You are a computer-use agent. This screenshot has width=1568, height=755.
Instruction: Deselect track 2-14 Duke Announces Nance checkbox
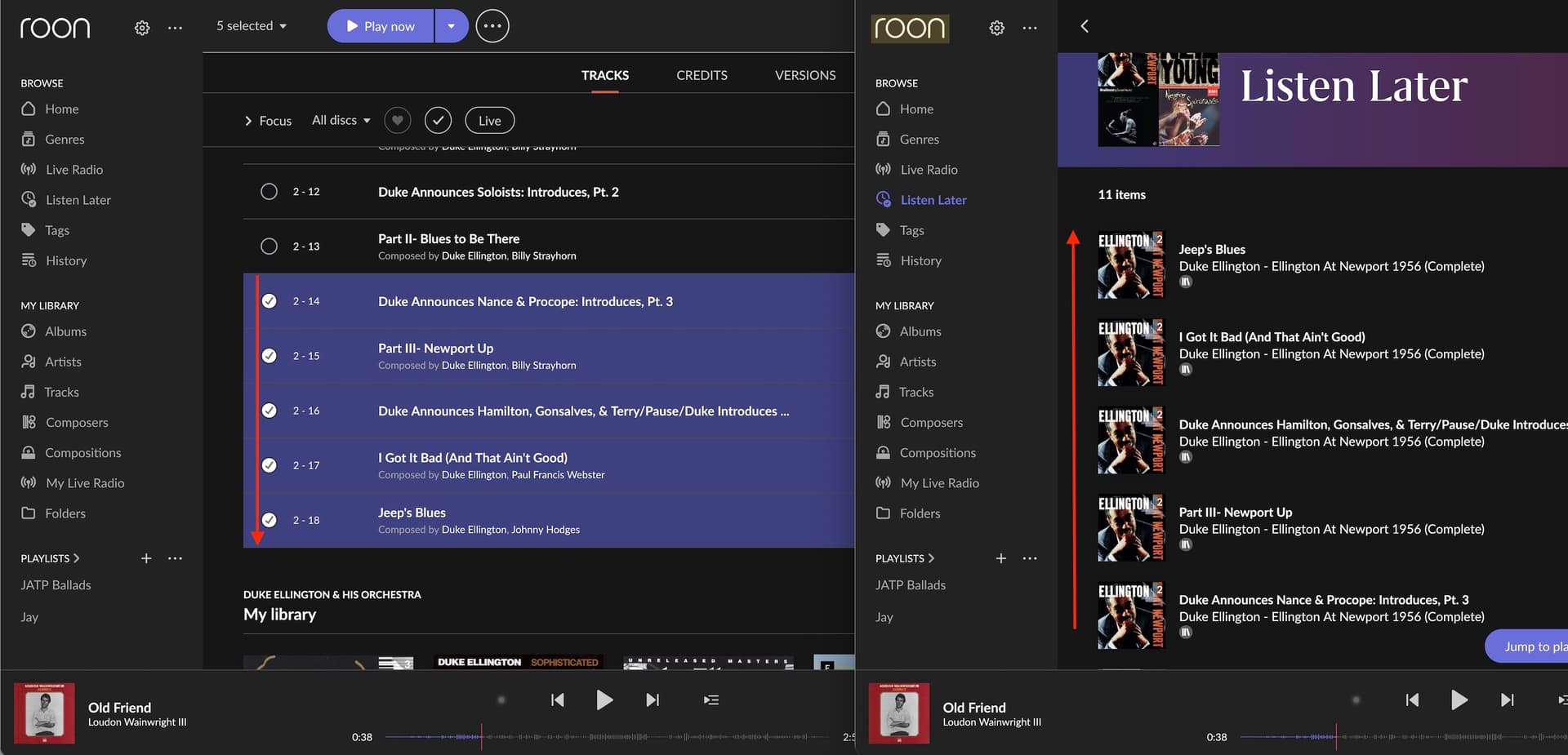(x=269, y=301)
